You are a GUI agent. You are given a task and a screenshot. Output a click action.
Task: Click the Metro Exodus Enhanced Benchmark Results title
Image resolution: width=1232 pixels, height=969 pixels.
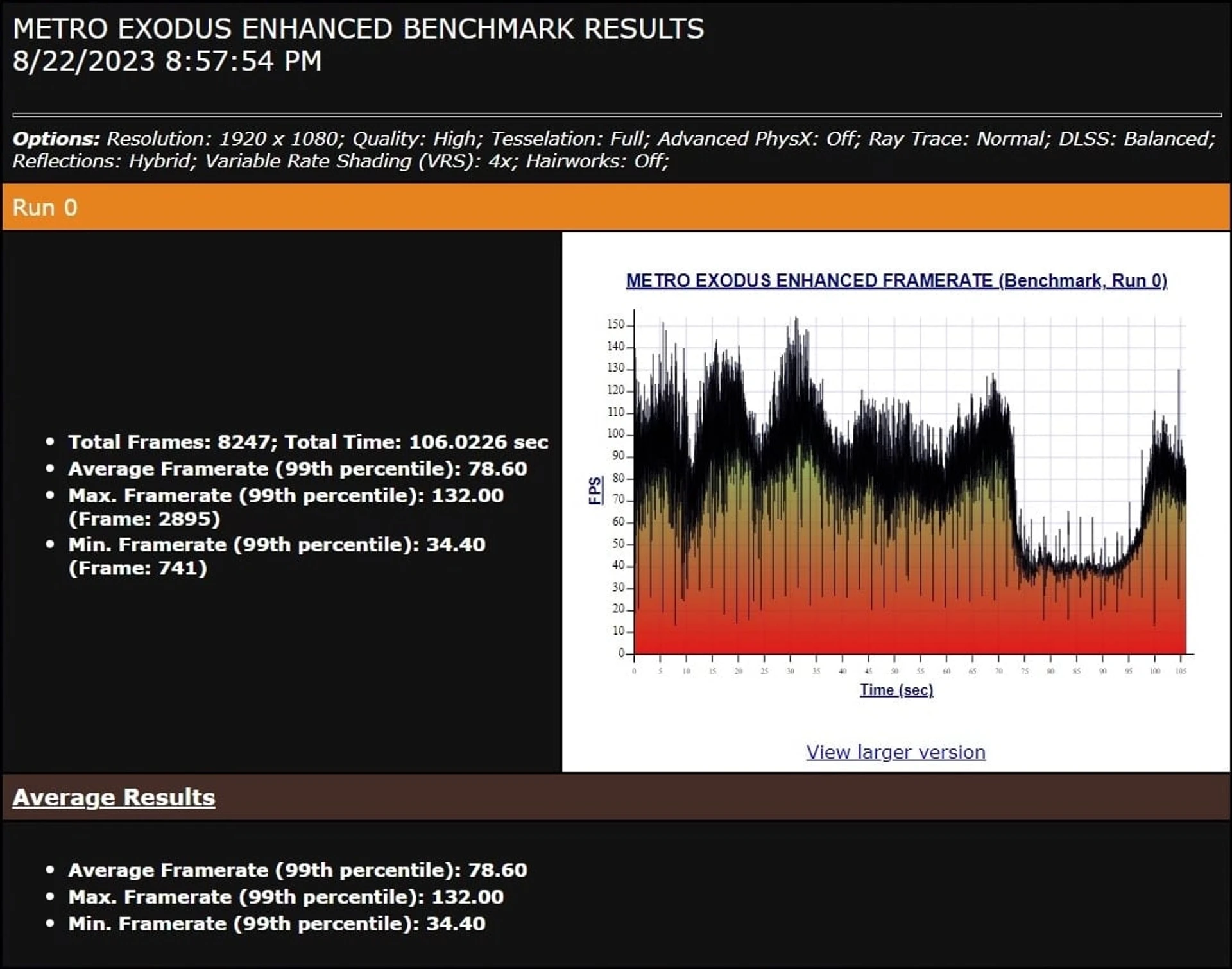click(x=358, y=29)
